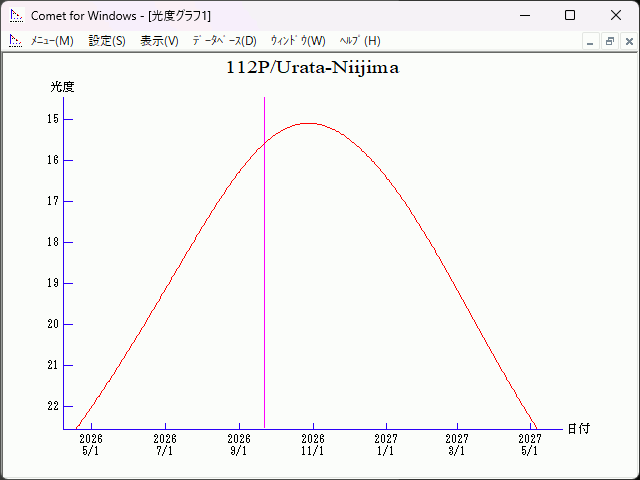The height and width of the screenshot is (480, 640).
Task: Click the peak of the red light curve
Action: point(309,123)
